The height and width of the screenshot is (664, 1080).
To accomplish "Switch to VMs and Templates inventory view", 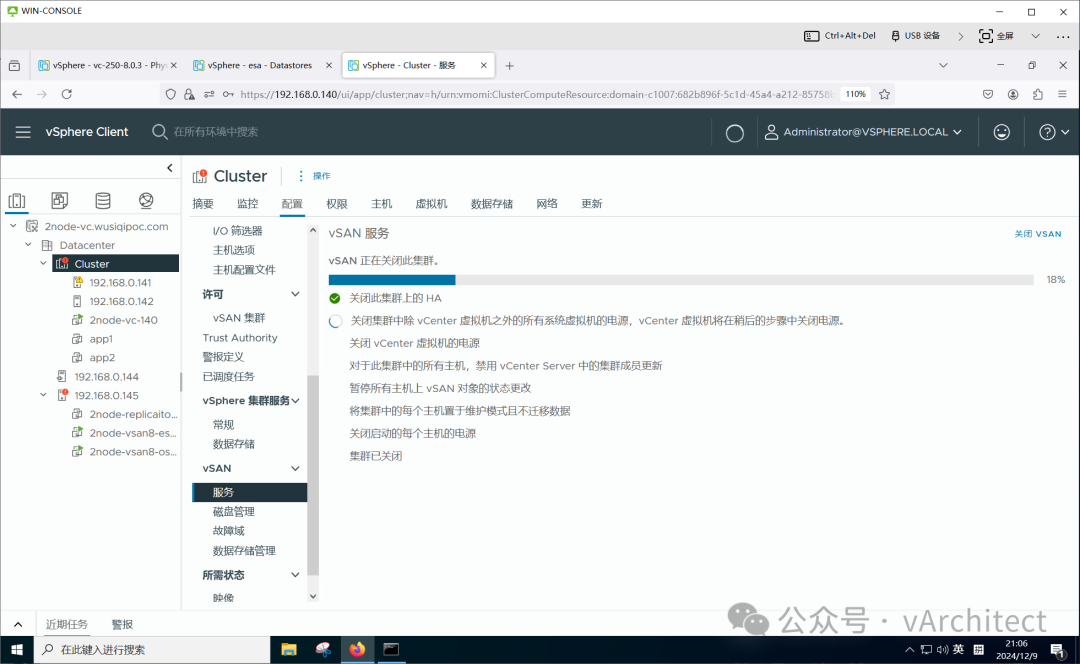I will [x=60, y=200].
